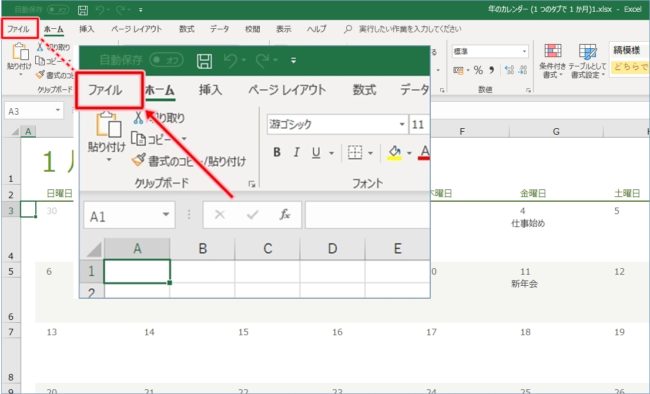Open the A1 name box dropdown arrow

[166, 214]
